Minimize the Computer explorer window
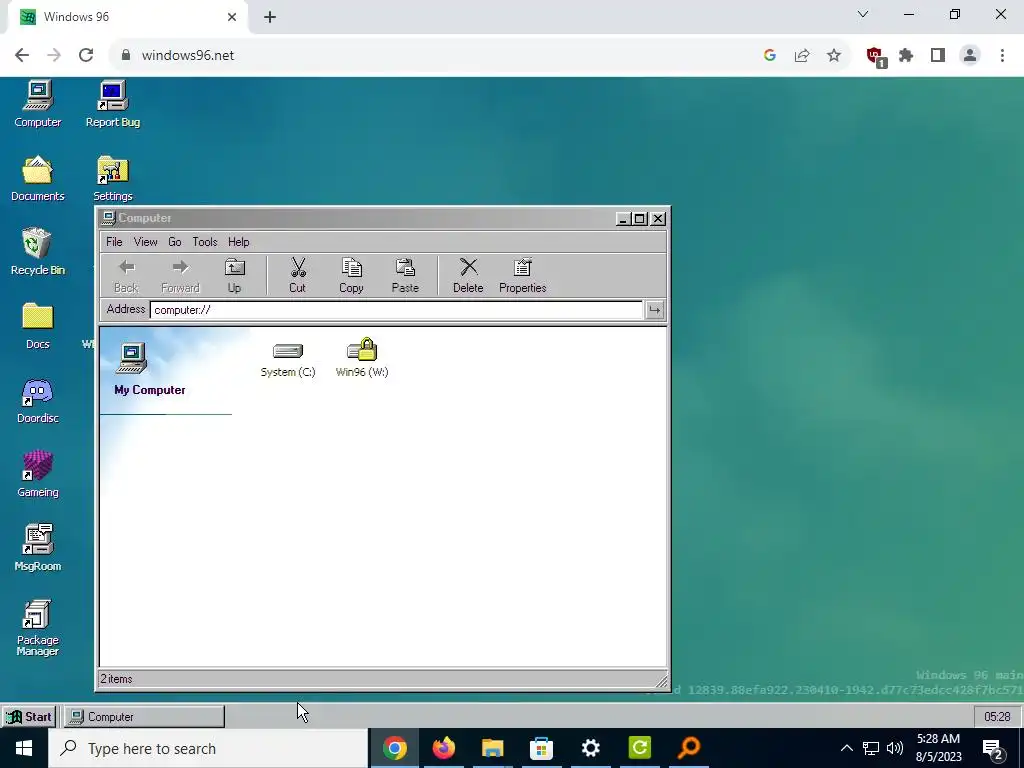 pyautogui.click(x=623, y=219)
